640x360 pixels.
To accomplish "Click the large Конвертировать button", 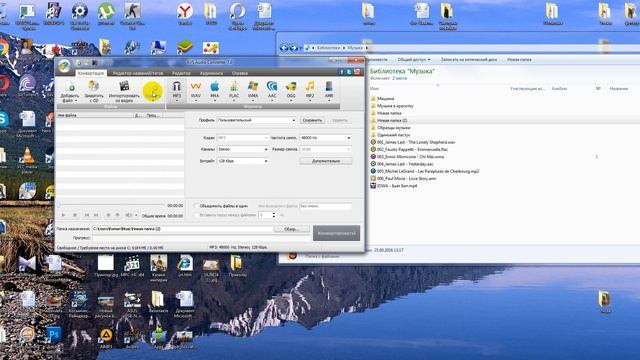I will pyautogui.click(x=336, y=233).
